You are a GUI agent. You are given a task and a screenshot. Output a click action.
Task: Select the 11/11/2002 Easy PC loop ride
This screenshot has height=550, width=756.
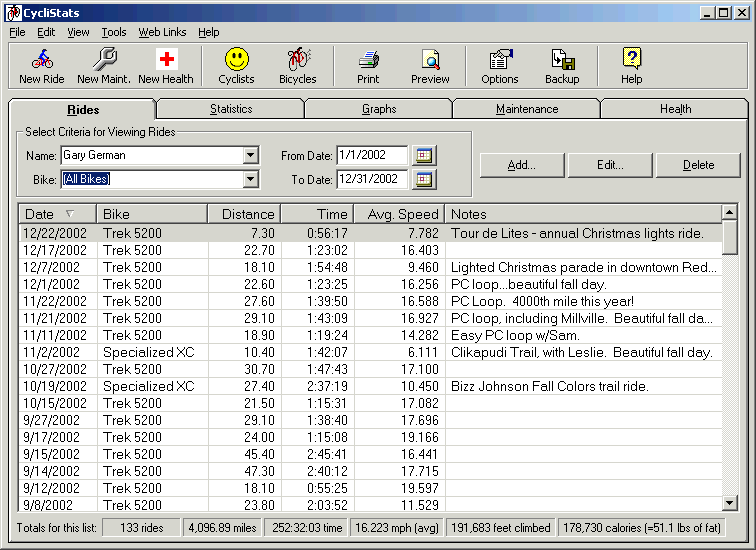(370, 335)
